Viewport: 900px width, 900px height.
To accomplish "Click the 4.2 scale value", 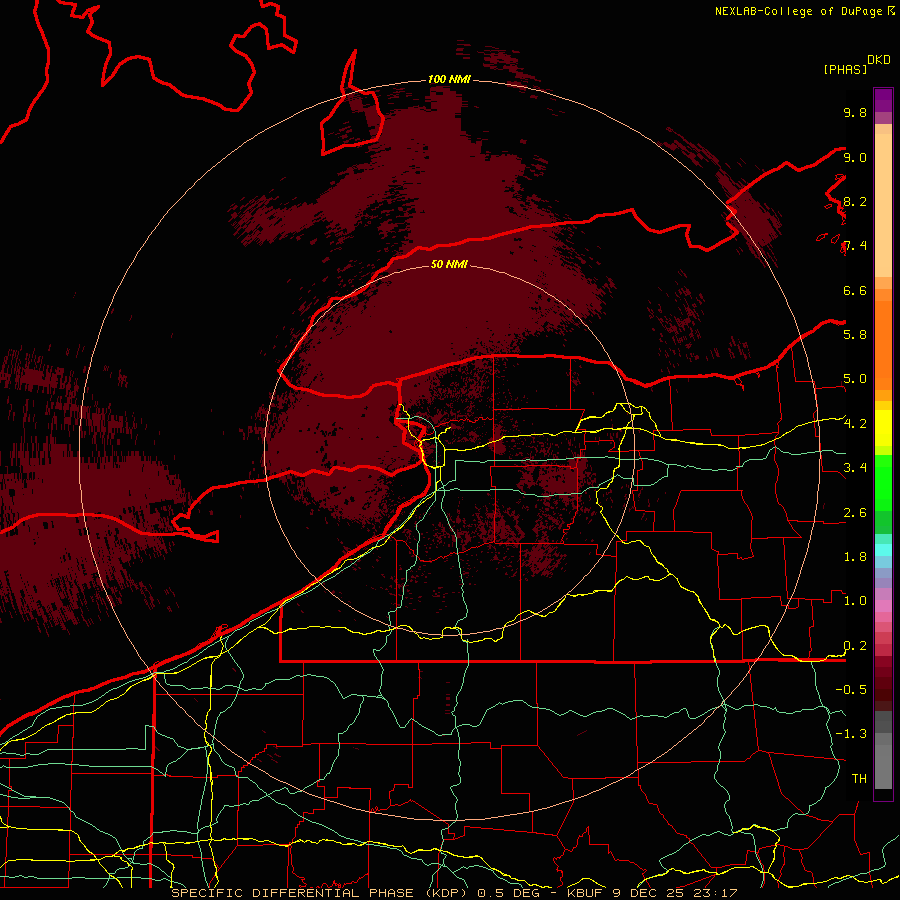I will (855, 424).
